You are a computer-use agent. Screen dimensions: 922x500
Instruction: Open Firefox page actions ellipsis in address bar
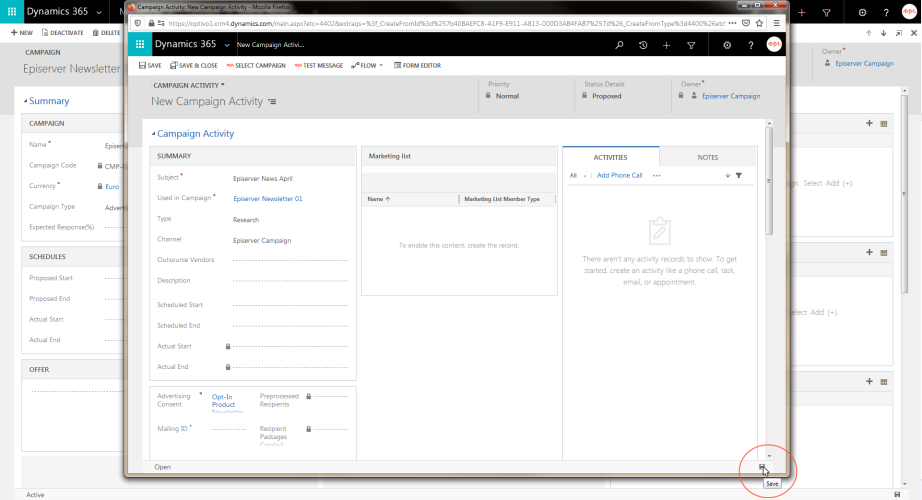[732, 24]
